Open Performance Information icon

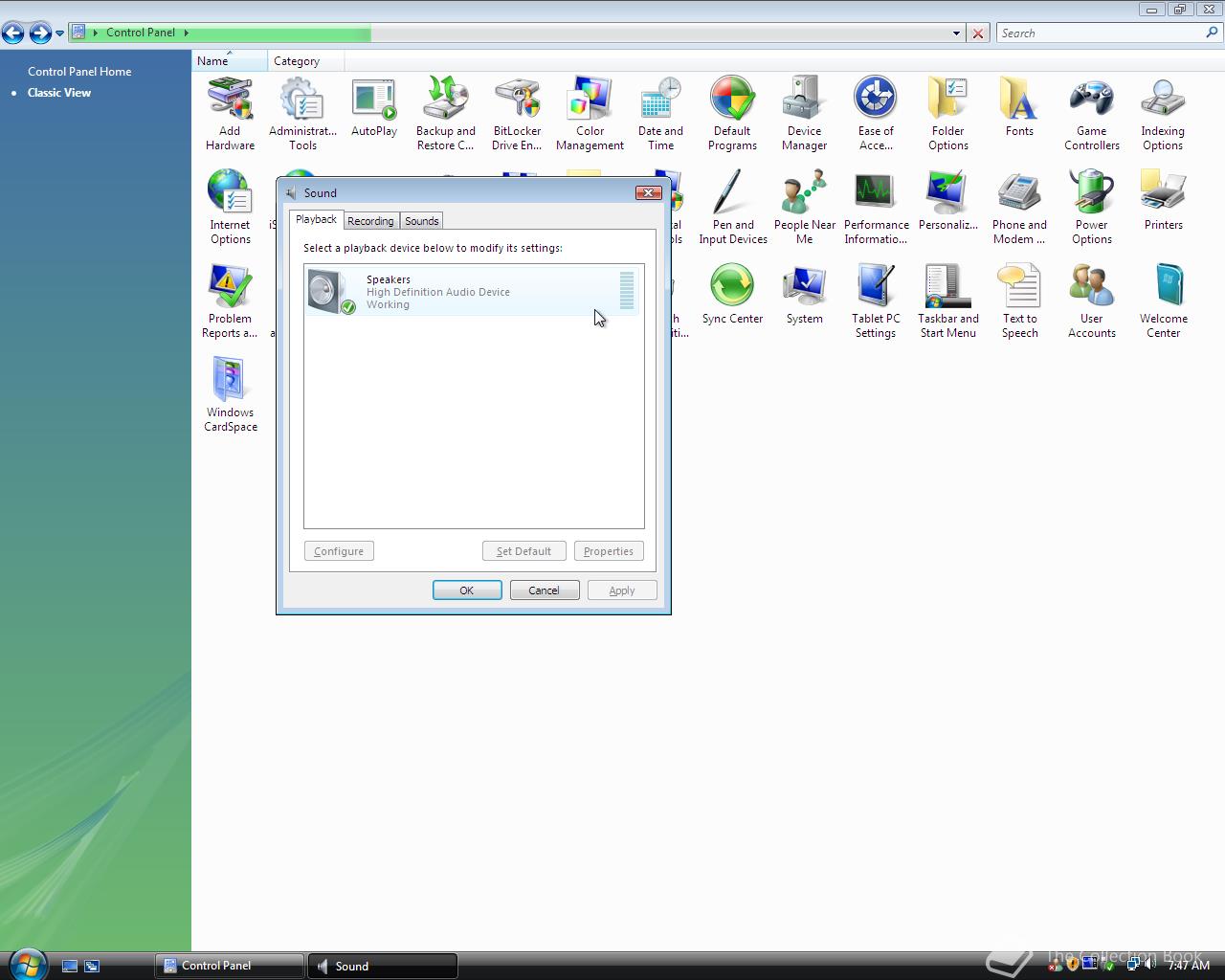(x=876, y=208)
